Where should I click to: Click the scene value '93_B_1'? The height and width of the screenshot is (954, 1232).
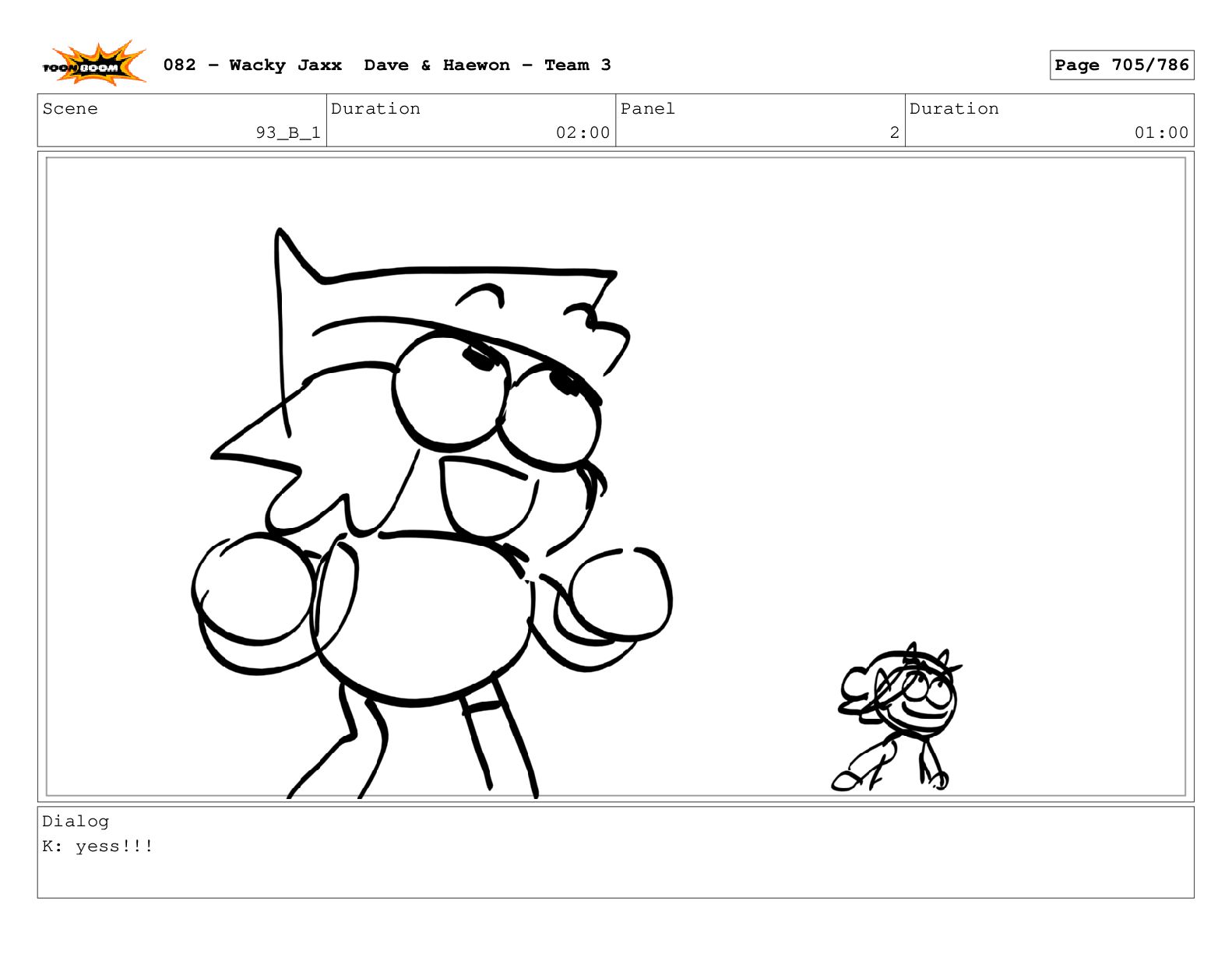click(x=288, y=132)
